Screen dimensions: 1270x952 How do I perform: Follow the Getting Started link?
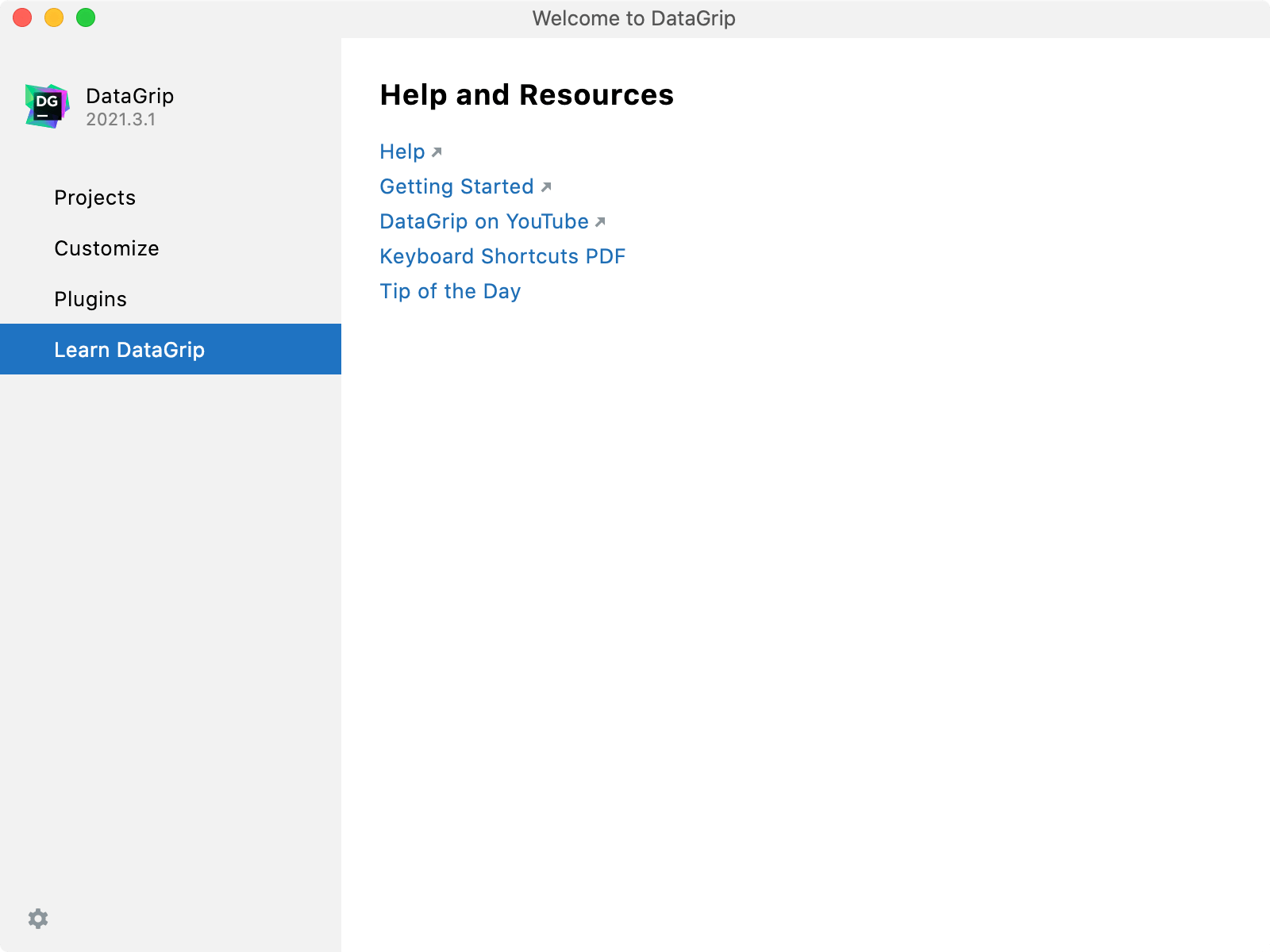pos(456,186)
